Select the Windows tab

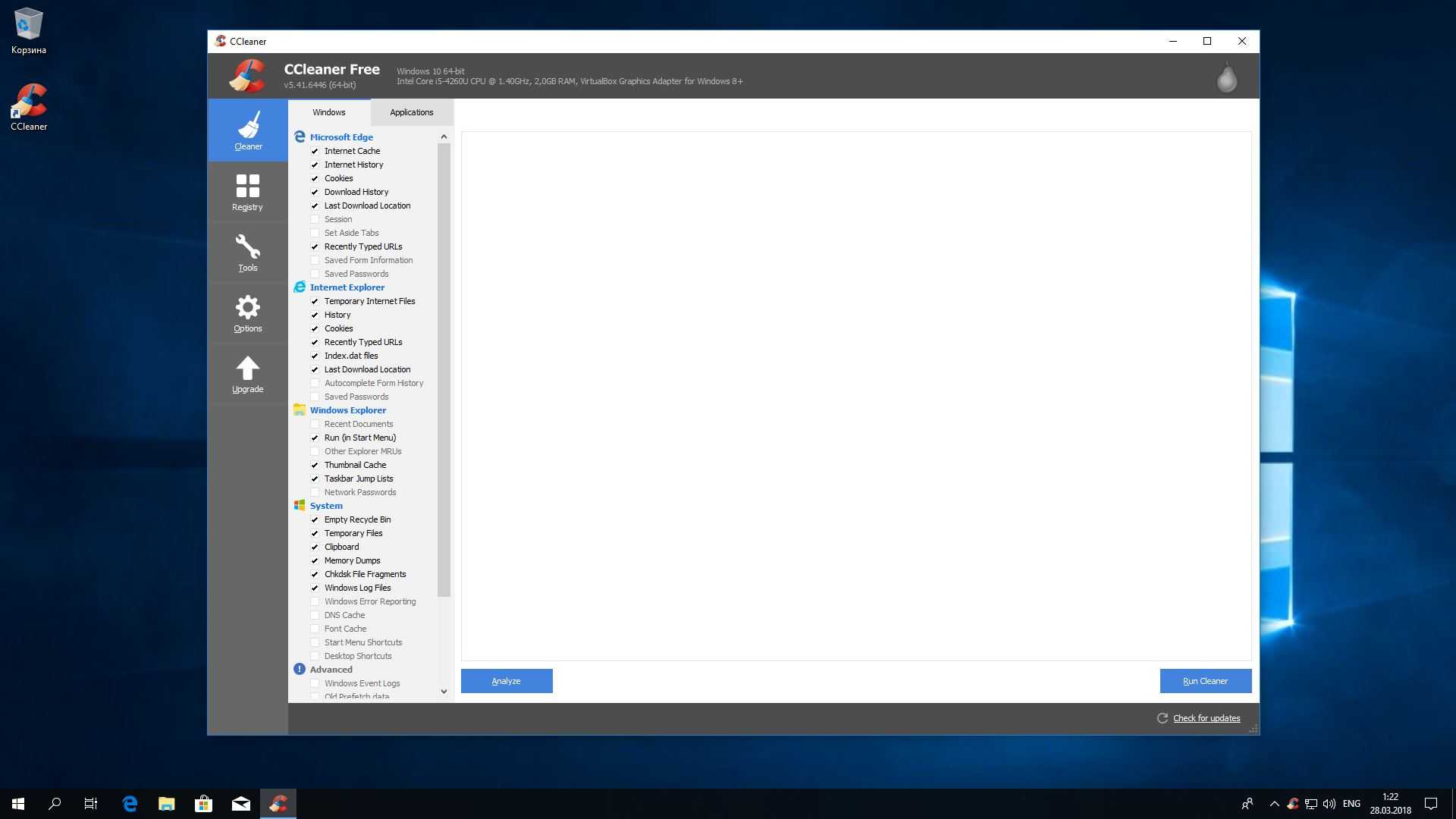click(x=328, y=112)
